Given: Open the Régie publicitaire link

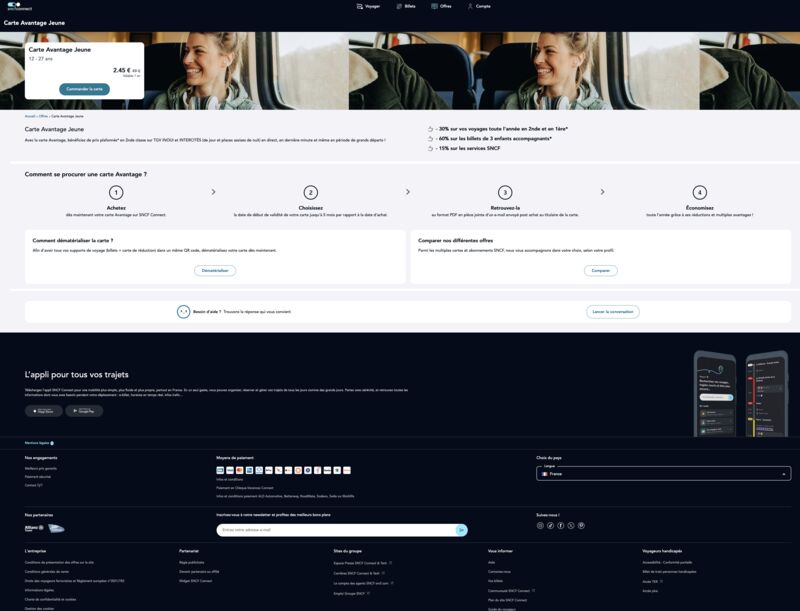Looking at the screenshot, I should pyautogui.click(x=192, y=563).
